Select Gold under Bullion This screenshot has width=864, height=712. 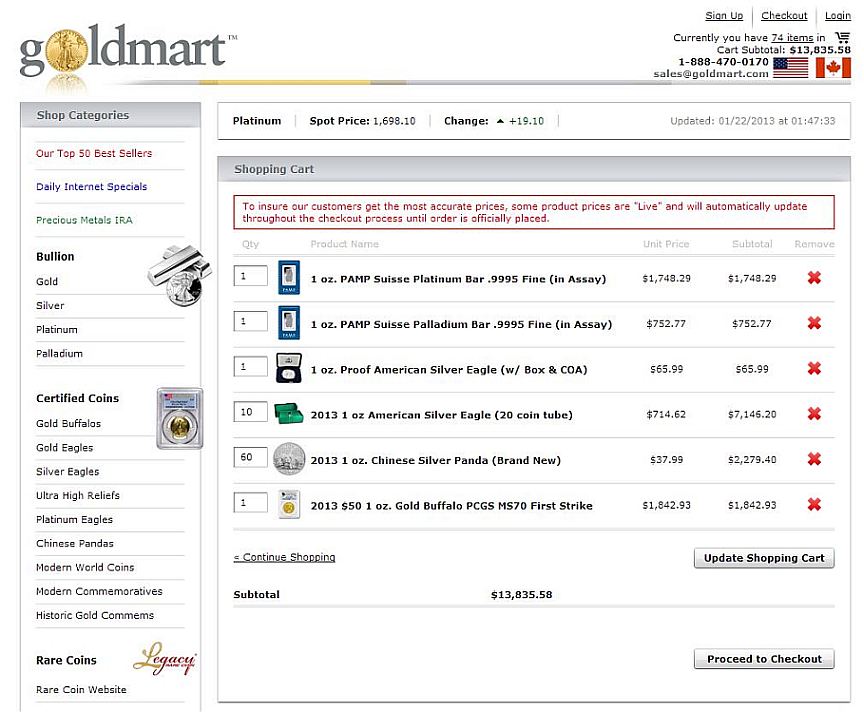point(47,282)
